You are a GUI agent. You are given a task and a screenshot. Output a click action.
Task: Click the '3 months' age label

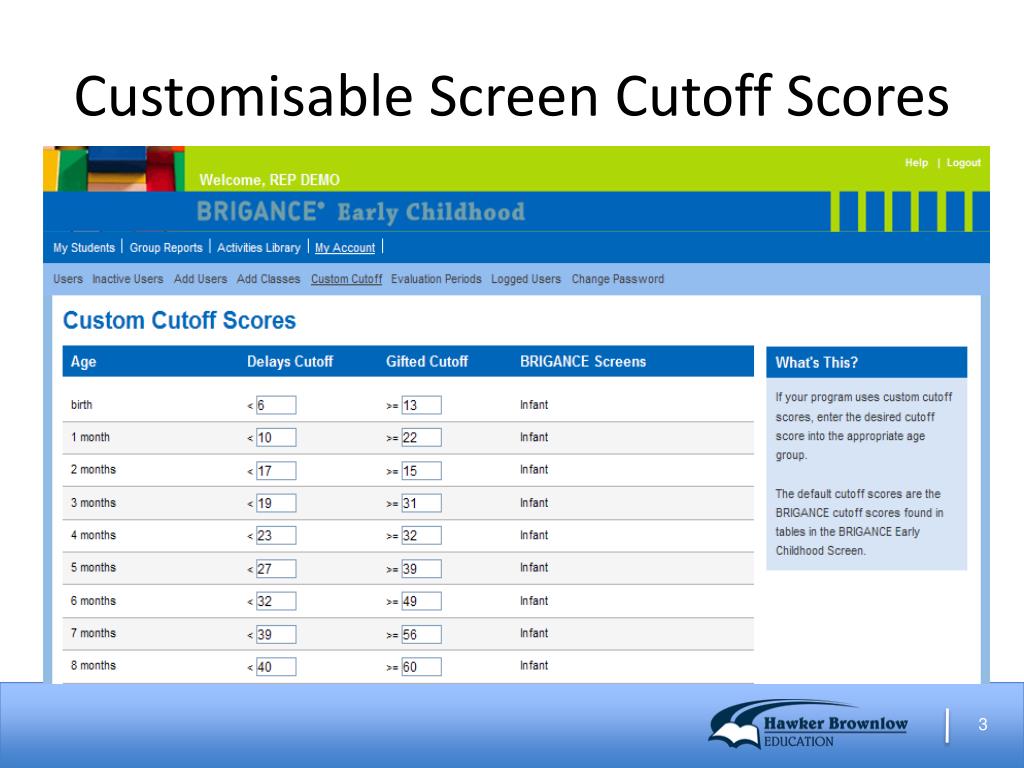click(93, 503)
